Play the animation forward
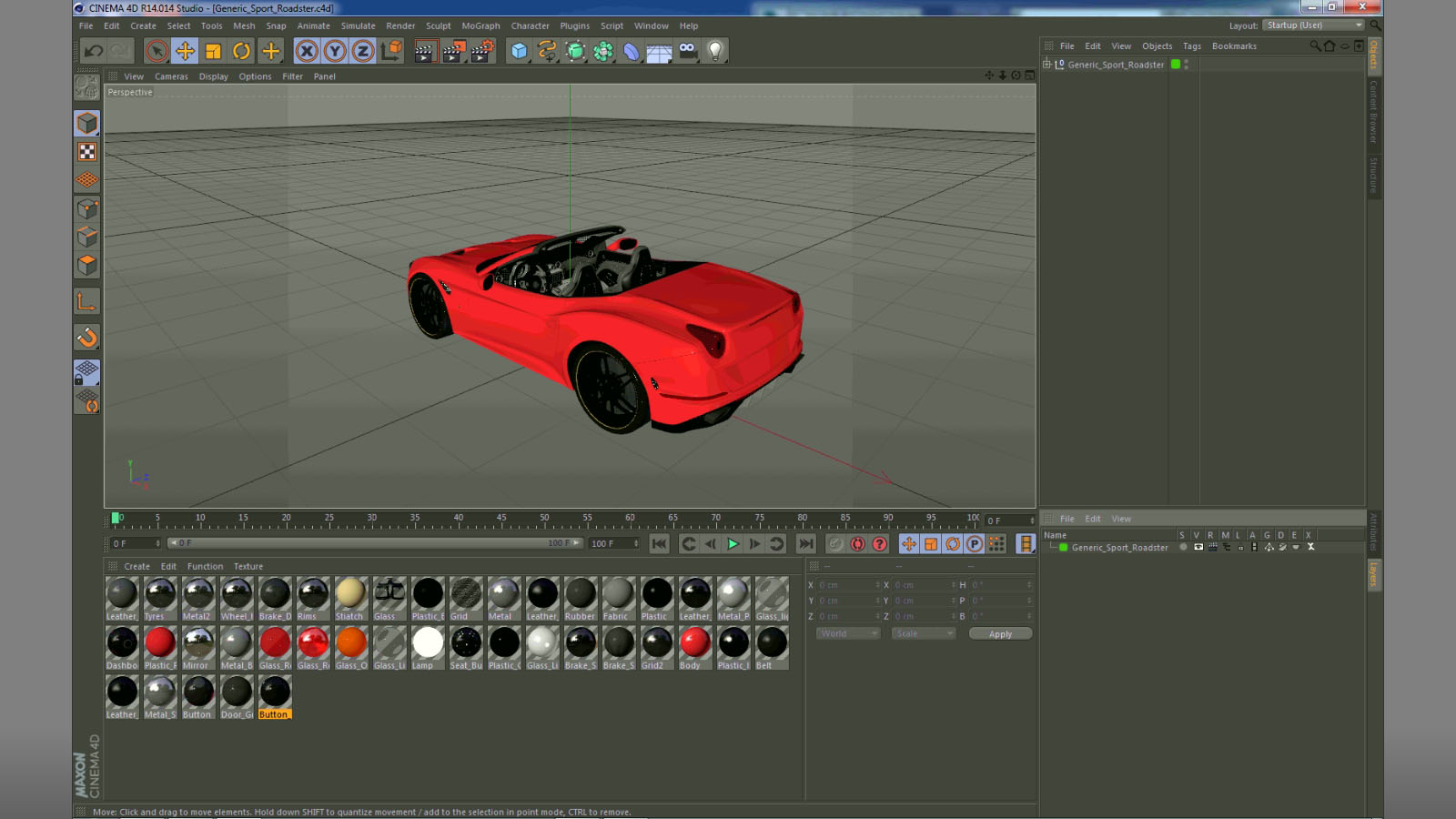 (733, 544)
